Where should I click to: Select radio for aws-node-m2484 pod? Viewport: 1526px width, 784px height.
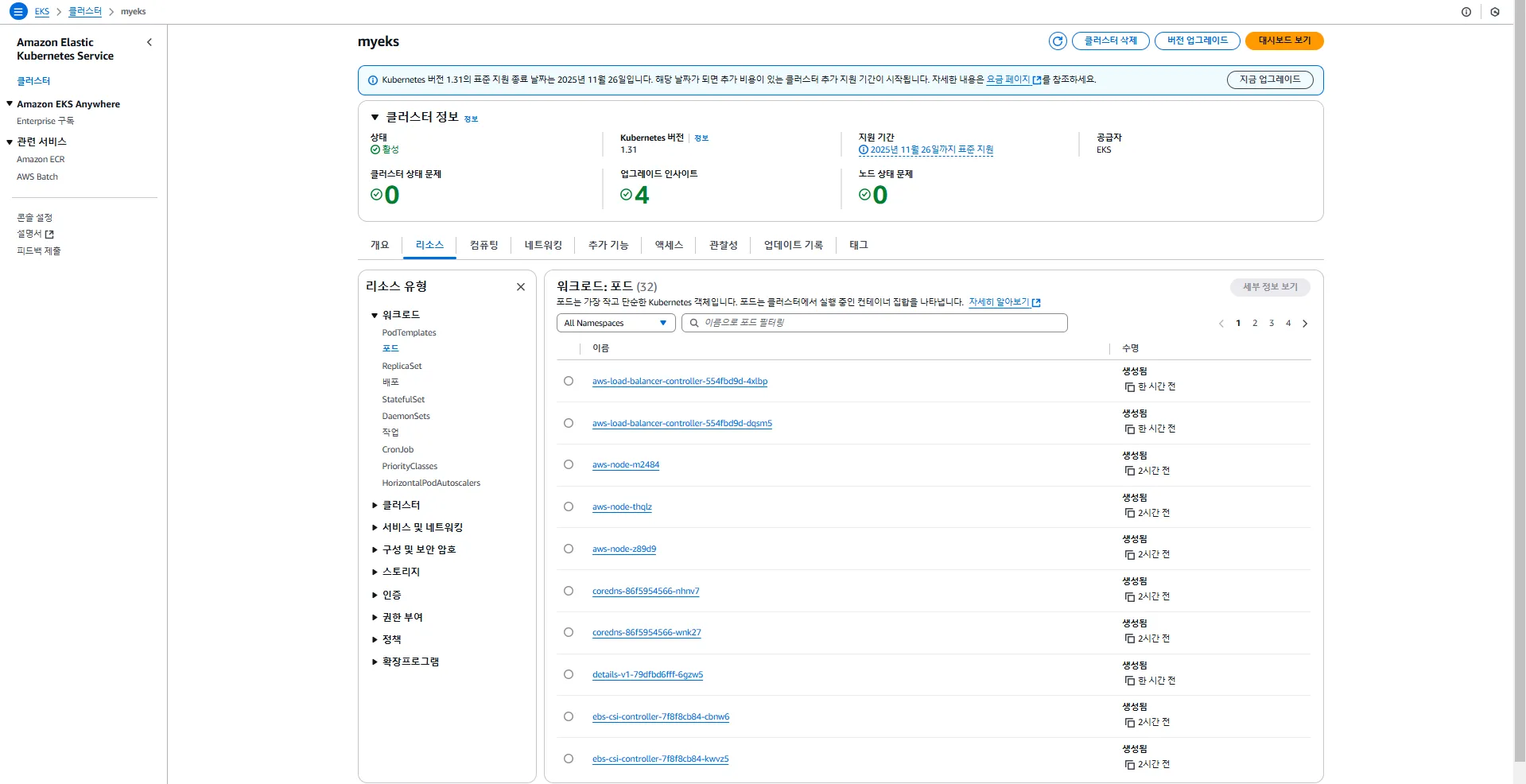click(569, 464)
